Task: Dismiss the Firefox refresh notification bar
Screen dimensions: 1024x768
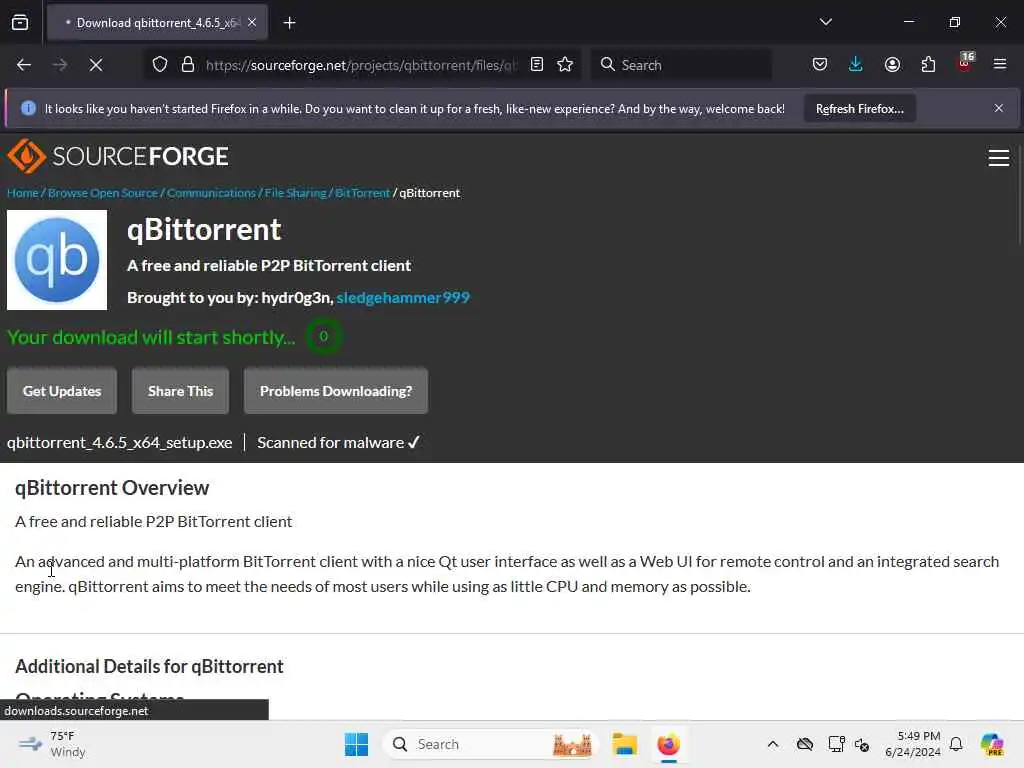Action: pos(999,108)
